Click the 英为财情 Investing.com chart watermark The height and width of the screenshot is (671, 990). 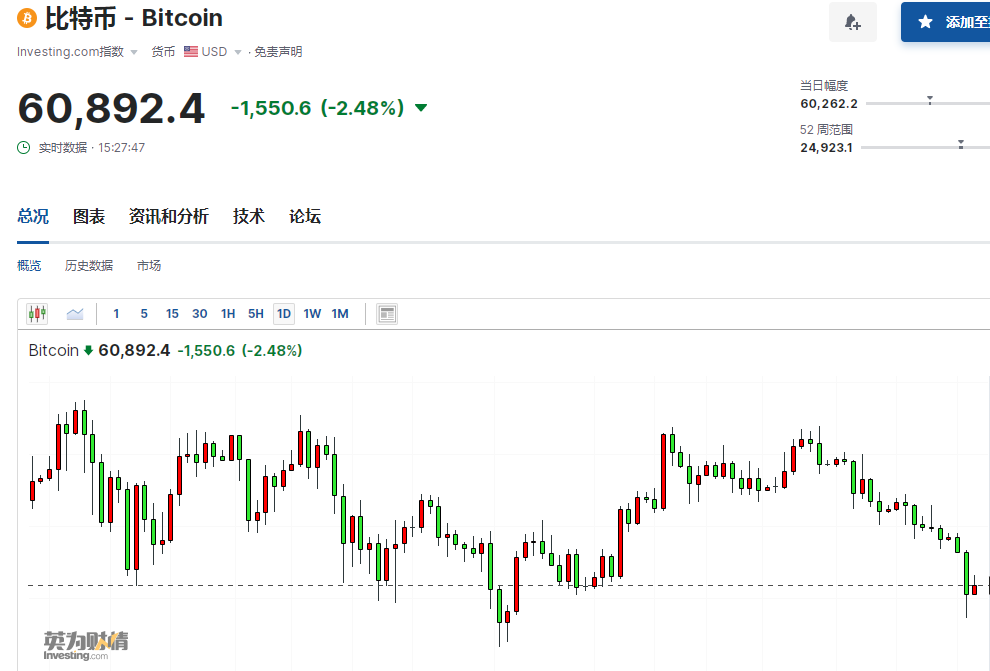click(86, 645)
